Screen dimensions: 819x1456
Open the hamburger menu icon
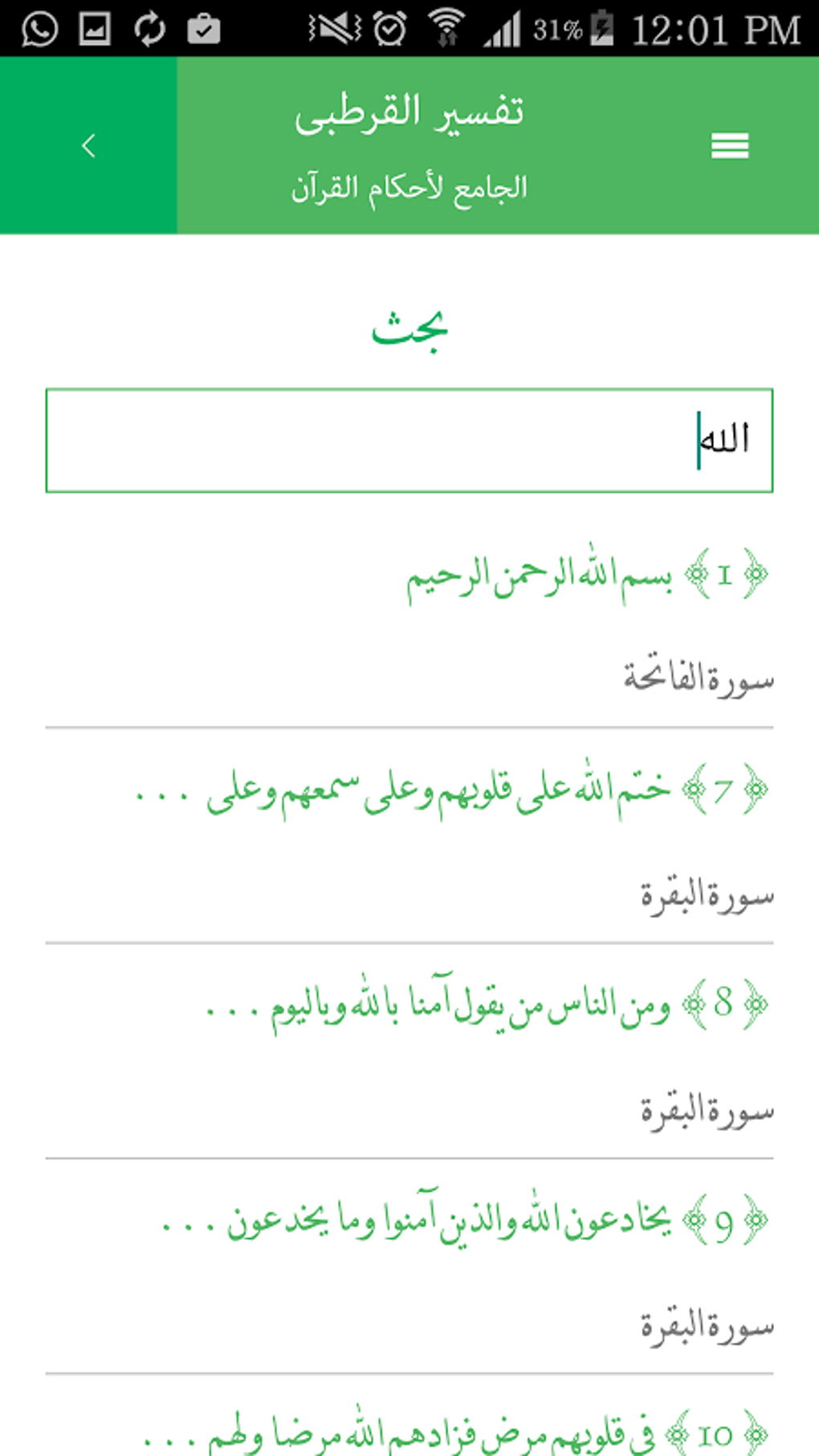click(729, 145)
